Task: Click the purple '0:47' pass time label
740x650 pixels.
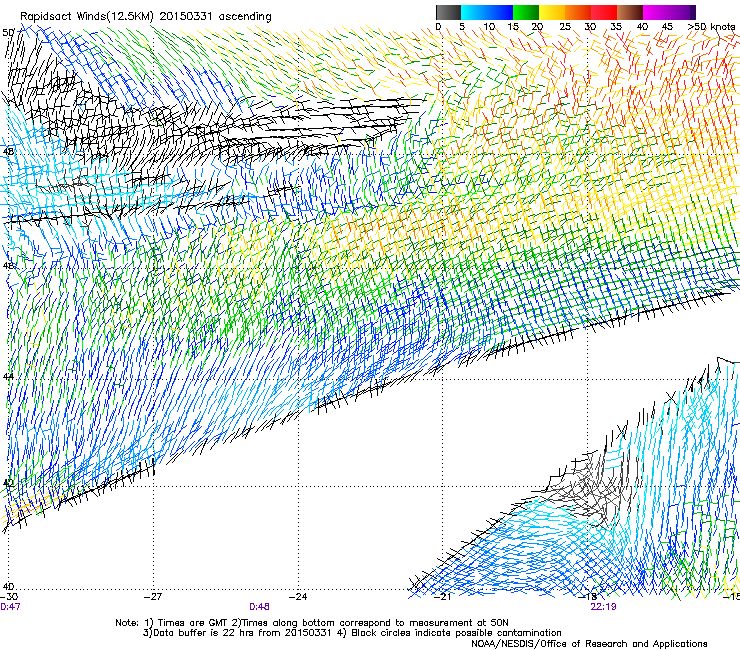Action: (10, 607)
